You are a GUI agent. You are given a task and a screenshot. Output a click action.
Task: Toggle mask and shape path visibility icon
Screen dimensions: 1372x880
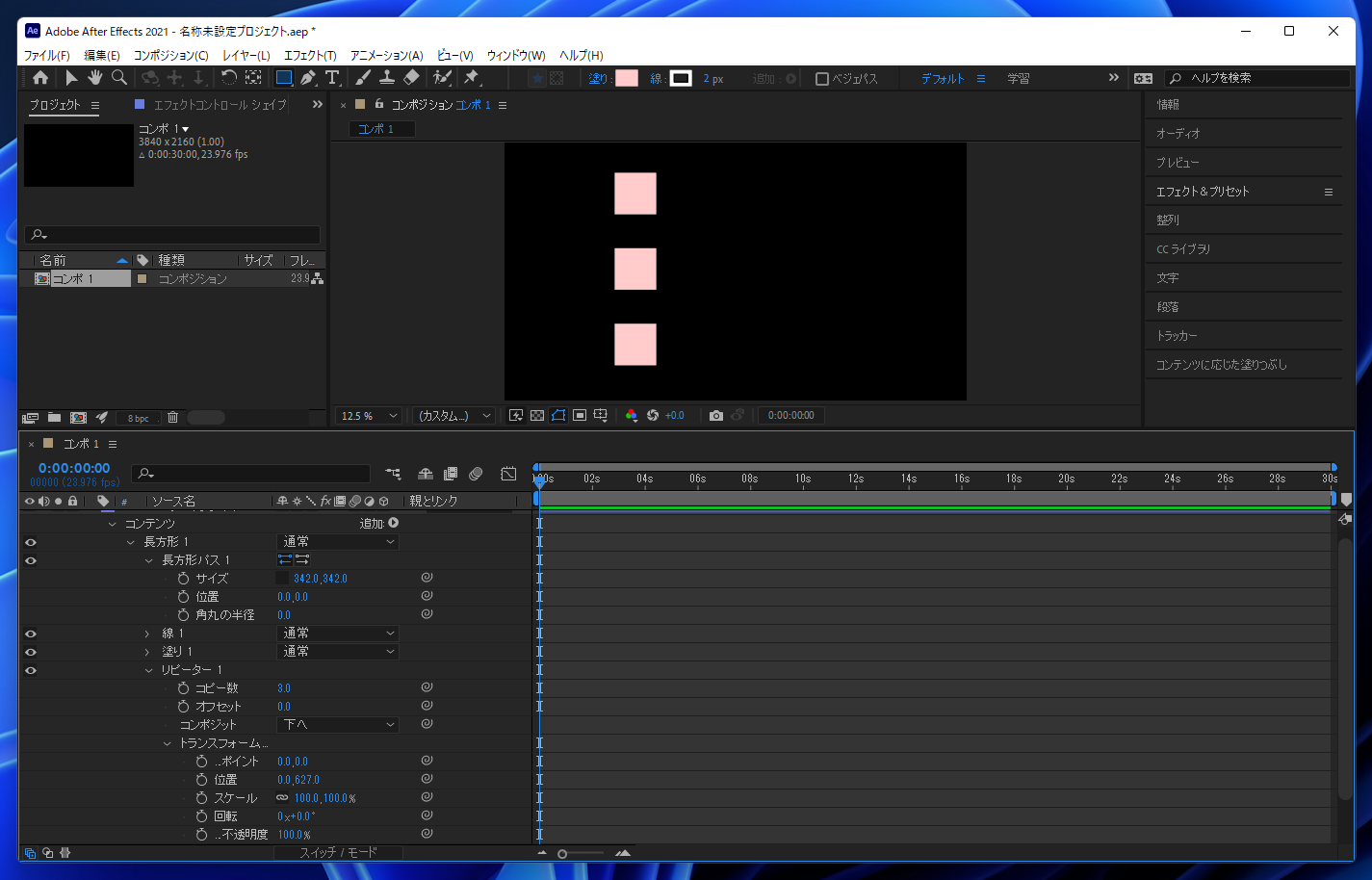(x=558, y=416)
